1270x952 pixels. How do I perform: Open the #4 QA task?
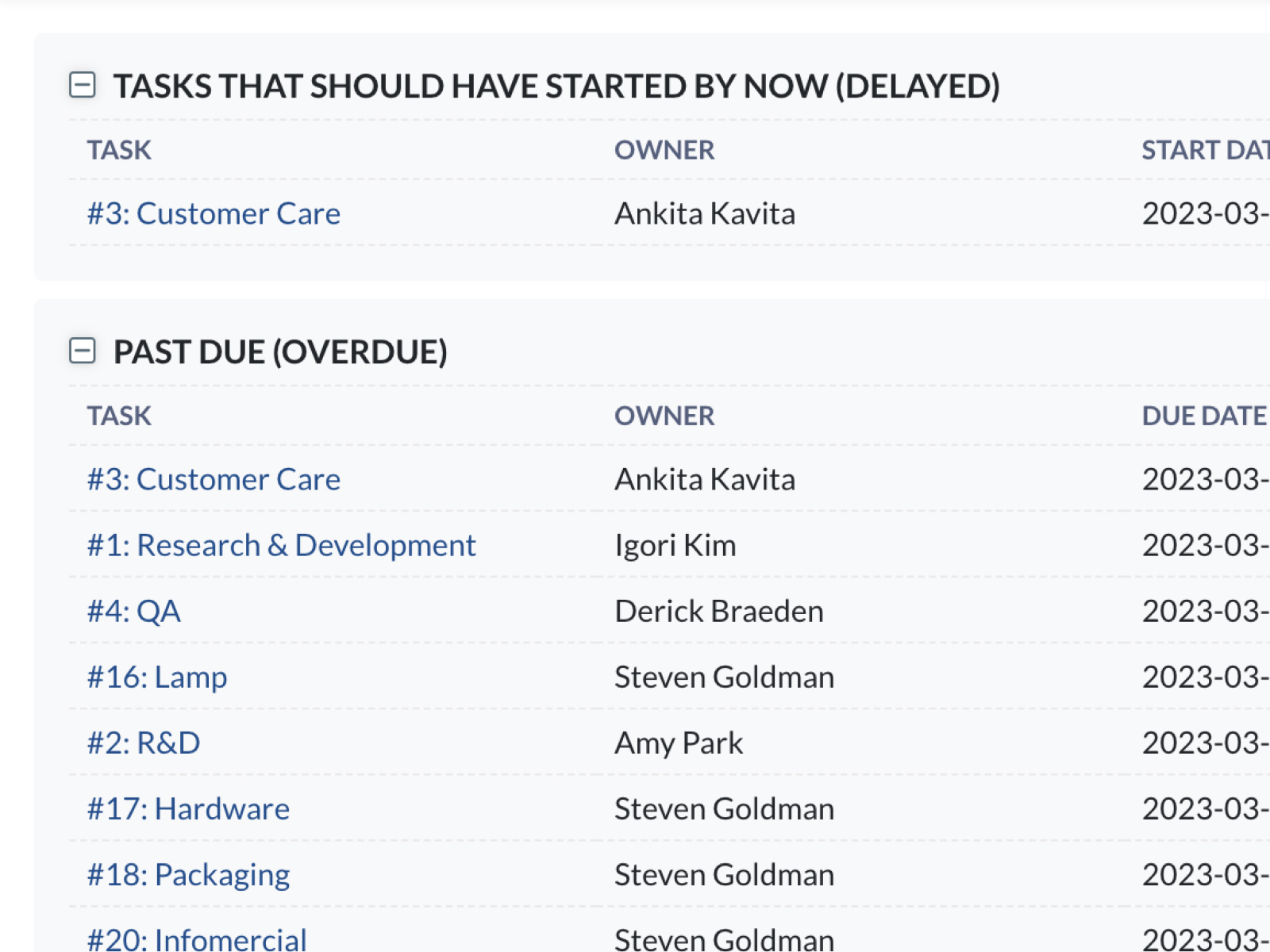coord(133,611)
